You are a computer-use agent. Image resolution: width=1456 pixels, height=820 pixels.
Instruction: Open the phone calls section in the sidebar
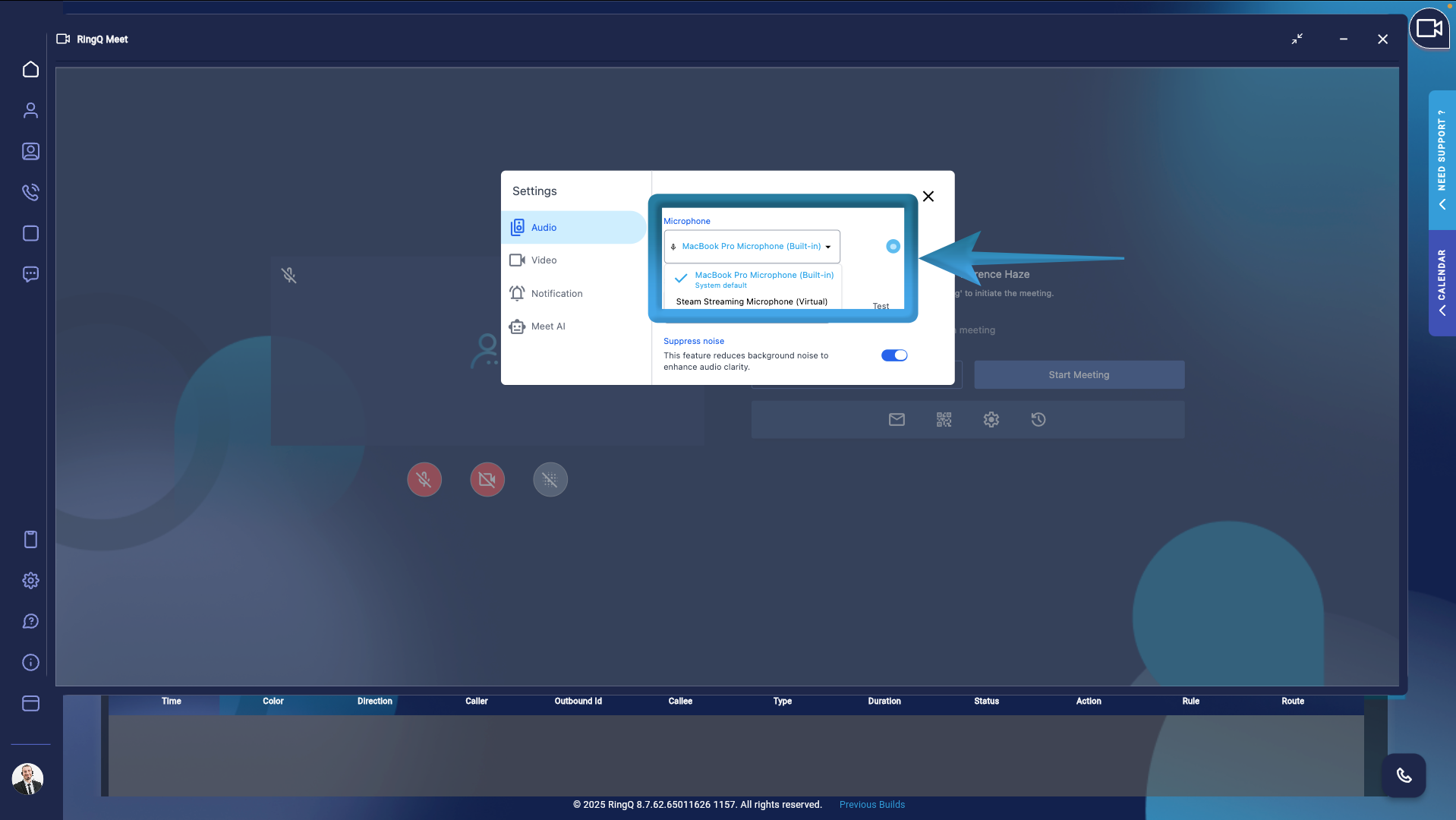(30, 192)
